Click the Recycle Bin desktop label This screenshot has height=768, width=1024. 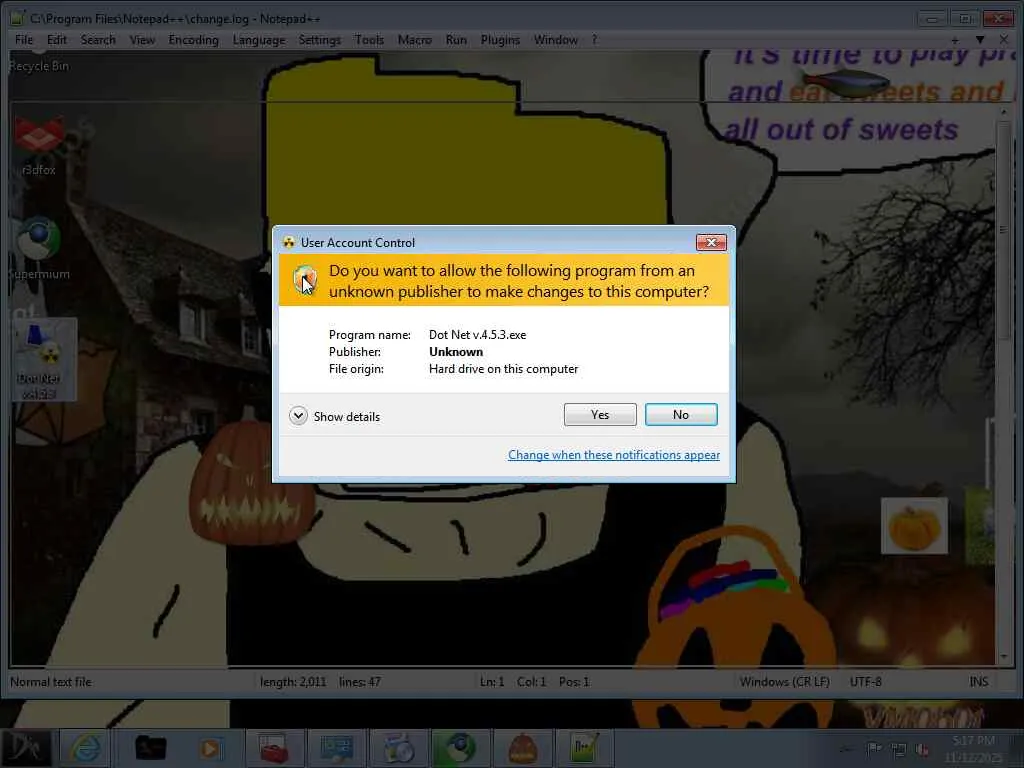pyautogui.click(x=39, y=66)
